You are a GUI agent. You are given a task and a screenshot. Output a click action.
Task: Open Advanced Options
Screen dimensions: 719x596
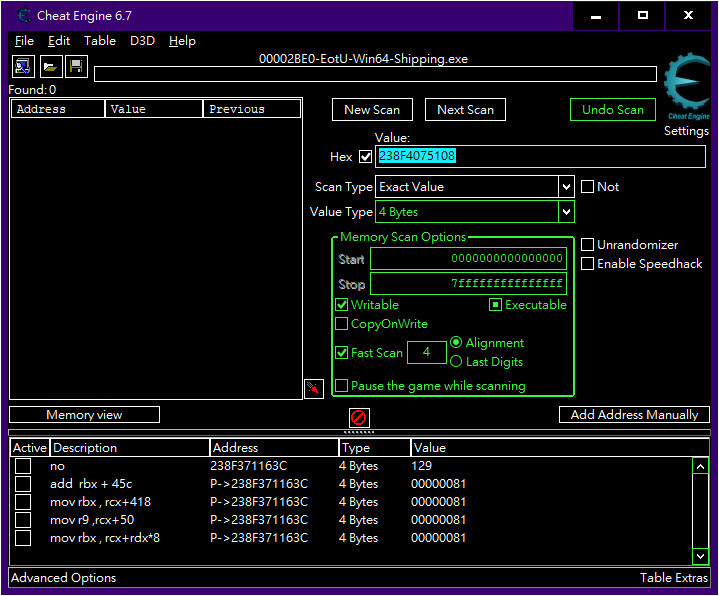(x=63, y=578)
